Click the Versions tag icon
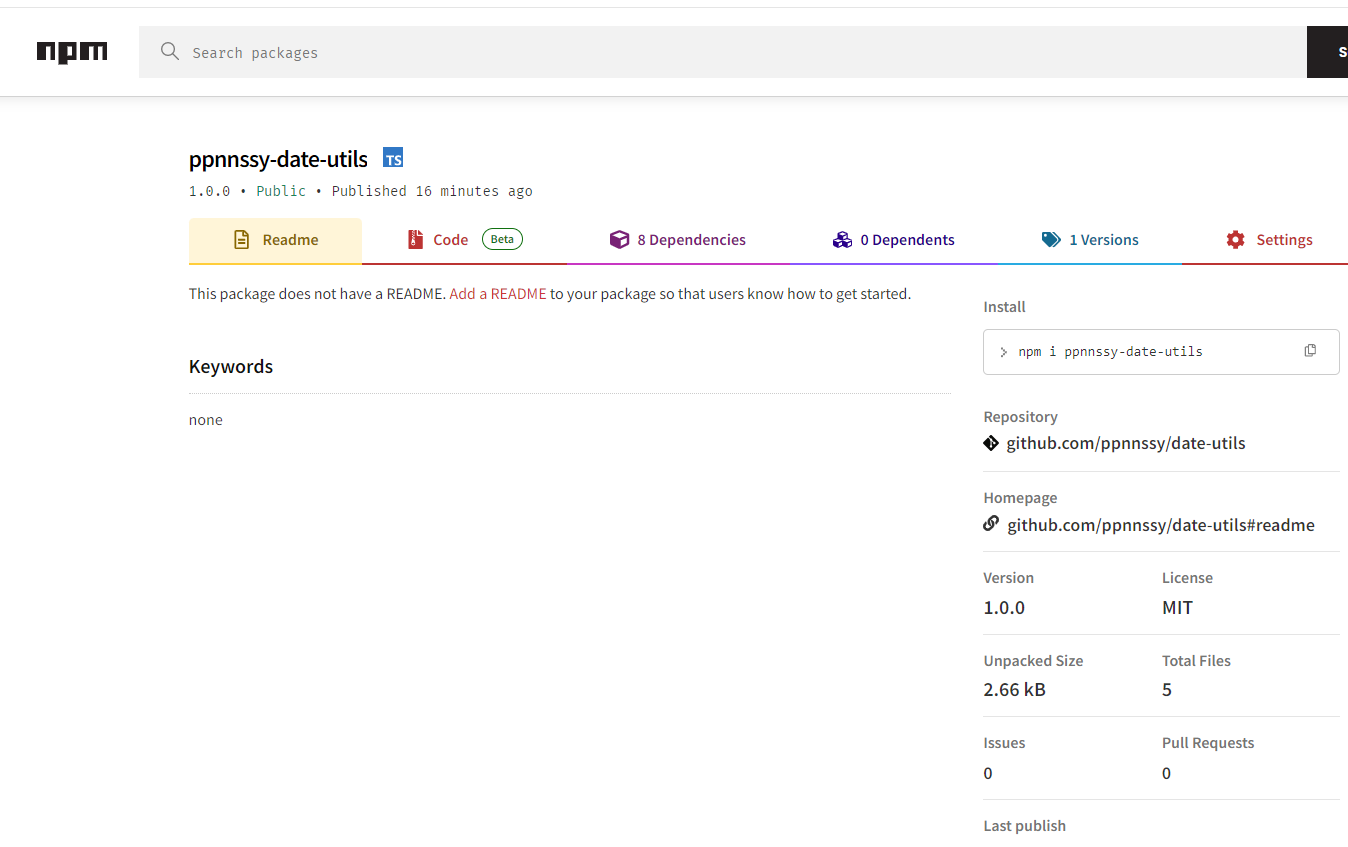 pos(1050,240)
